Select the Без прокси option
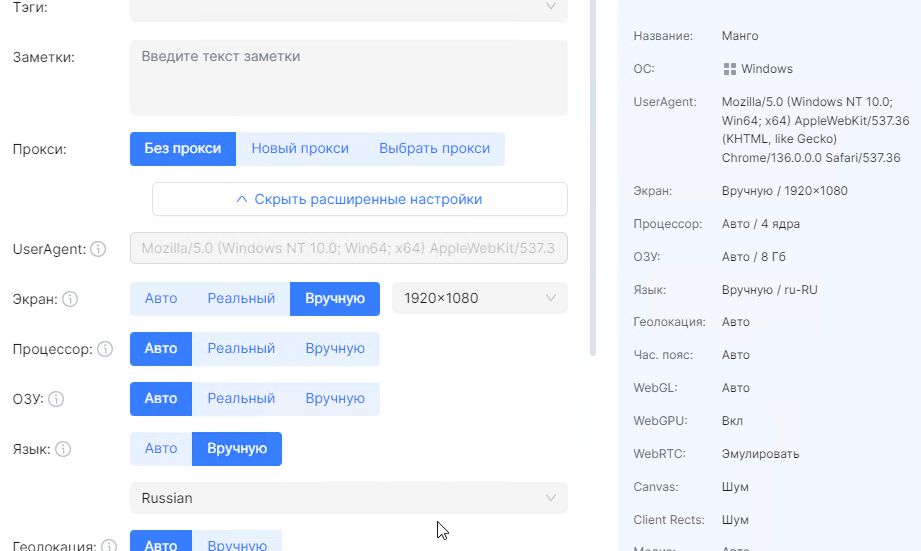The image size is (921, 551). (x=183, y=148)
